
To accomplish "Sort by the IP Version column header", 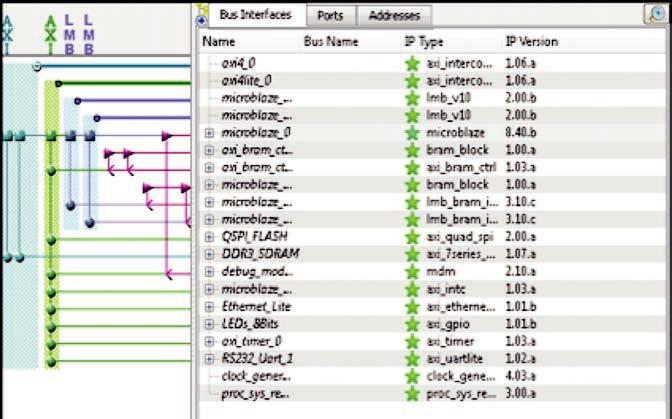I will click(531, 42).
